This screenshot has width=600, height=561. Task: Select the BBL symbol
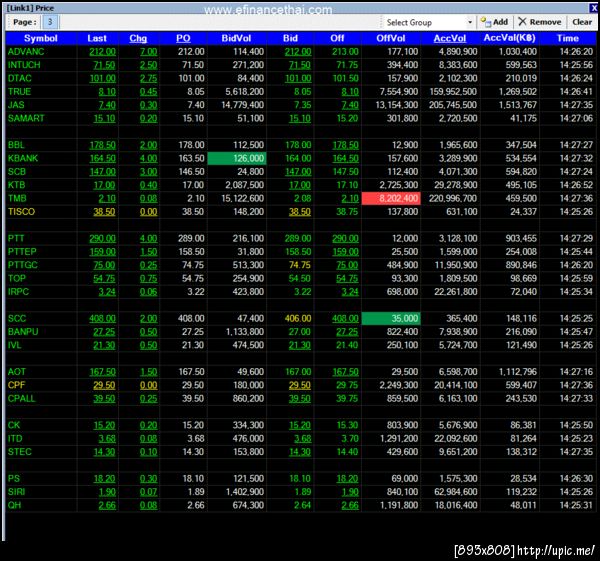tap(16, 145)
